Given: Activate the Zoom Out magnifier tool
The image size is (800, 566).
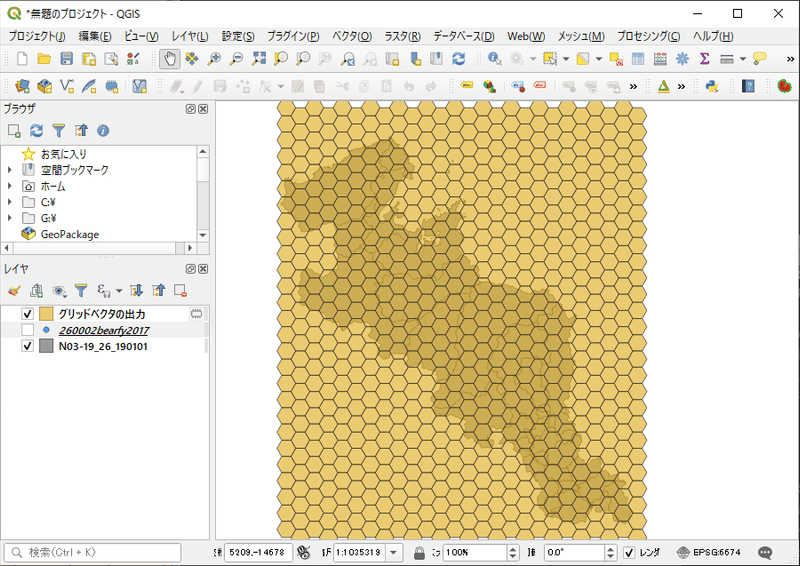Looking at the screenshot, I should (236, 59).
